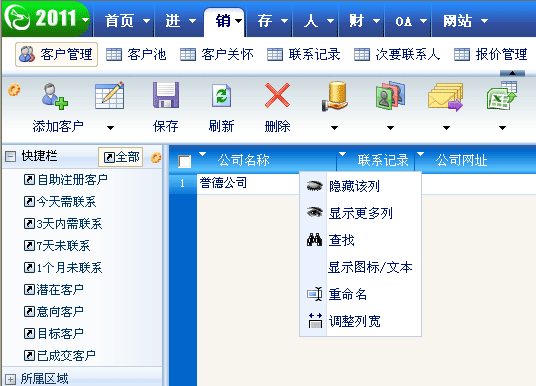Viewport: 536px width, 386px height.
Task: Open the 公司网址 column dropdown arrow
Action: click(x=420, y=154)
